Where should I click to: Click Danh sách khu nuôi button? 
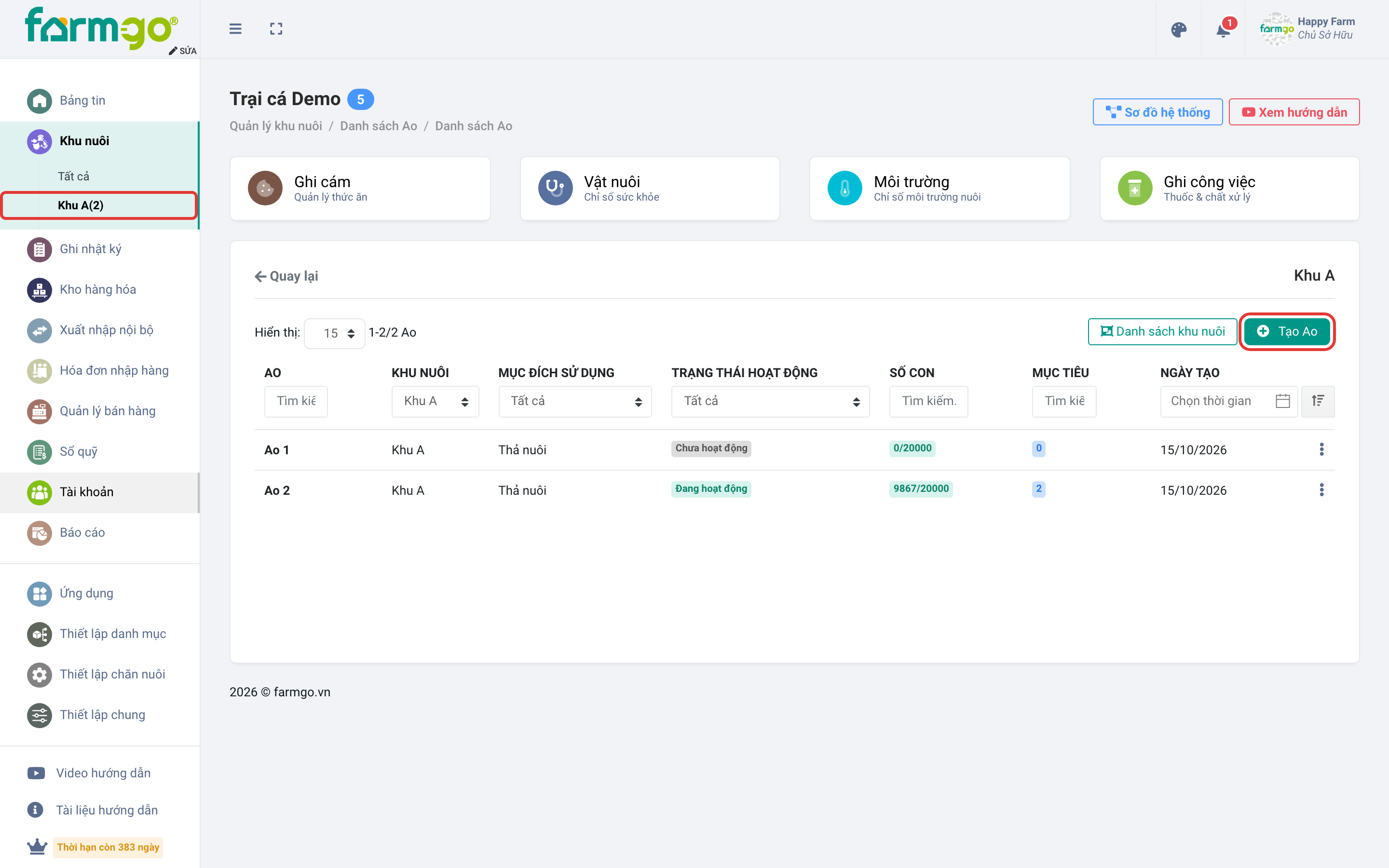pyautogui.click(x=1162, y=331)
